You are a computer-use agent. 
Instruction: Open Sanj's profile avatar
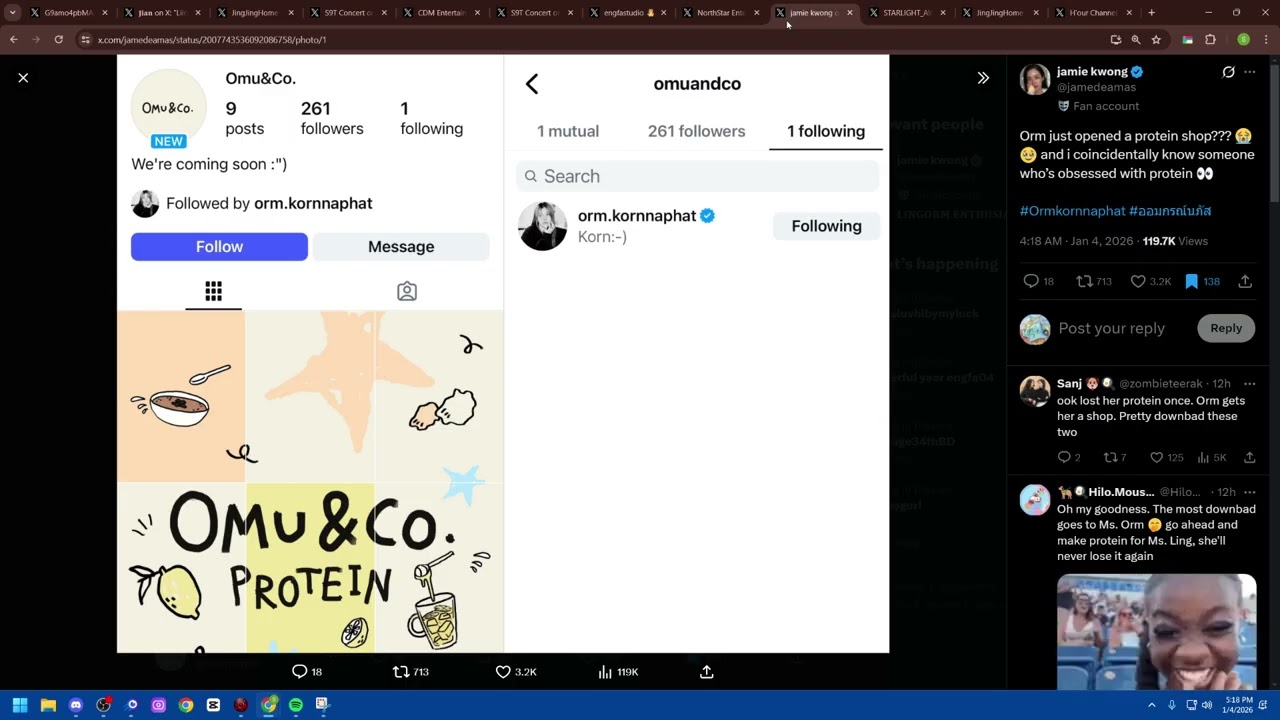pyautogui.click(x=1035, y=391)
